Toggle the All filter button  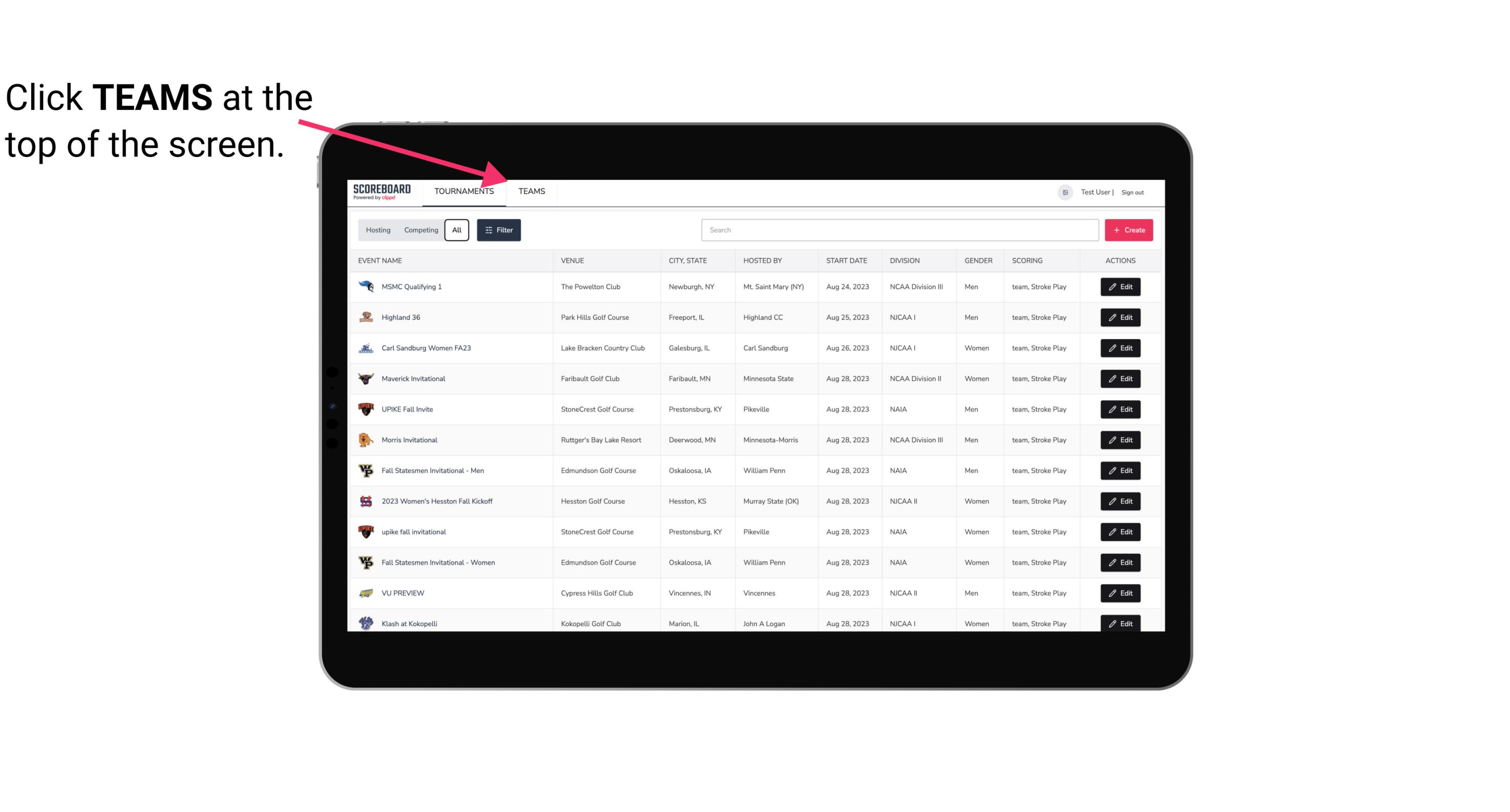coord(456,229)
